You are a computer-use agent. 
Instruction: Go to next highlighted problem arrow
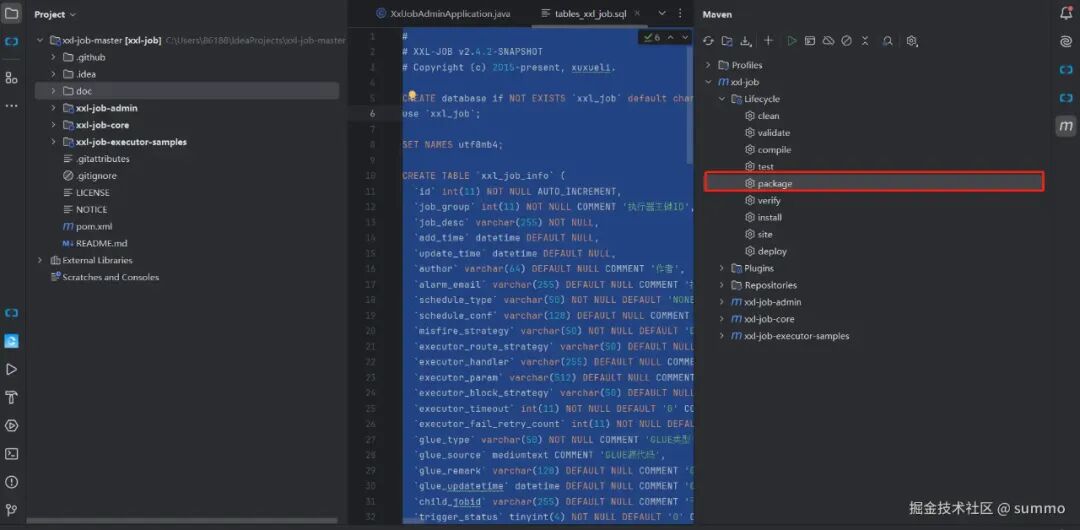pos(685,37)
